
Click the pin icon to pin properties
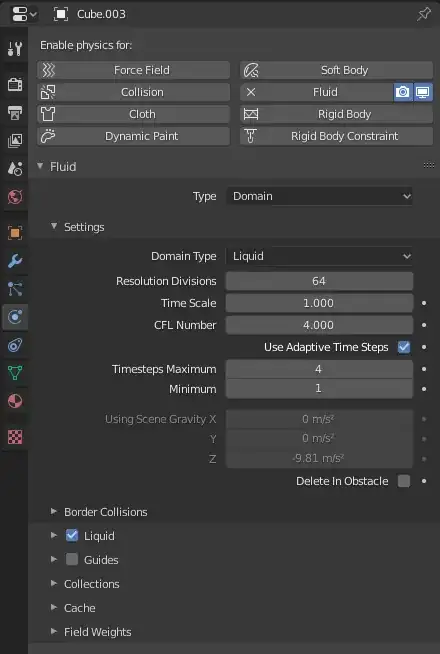(x=424, y=14)
